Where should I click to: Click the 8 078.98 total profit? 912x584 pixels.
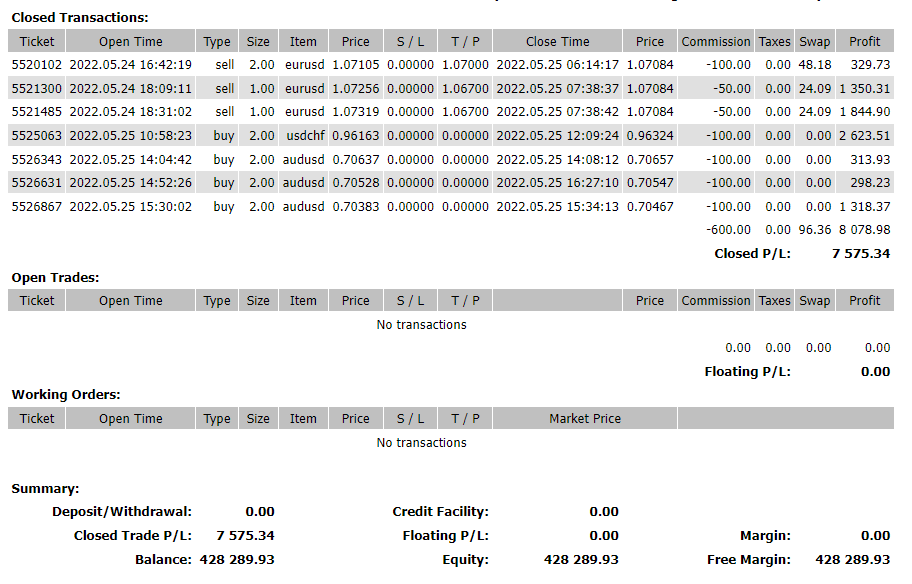point(864,230)
